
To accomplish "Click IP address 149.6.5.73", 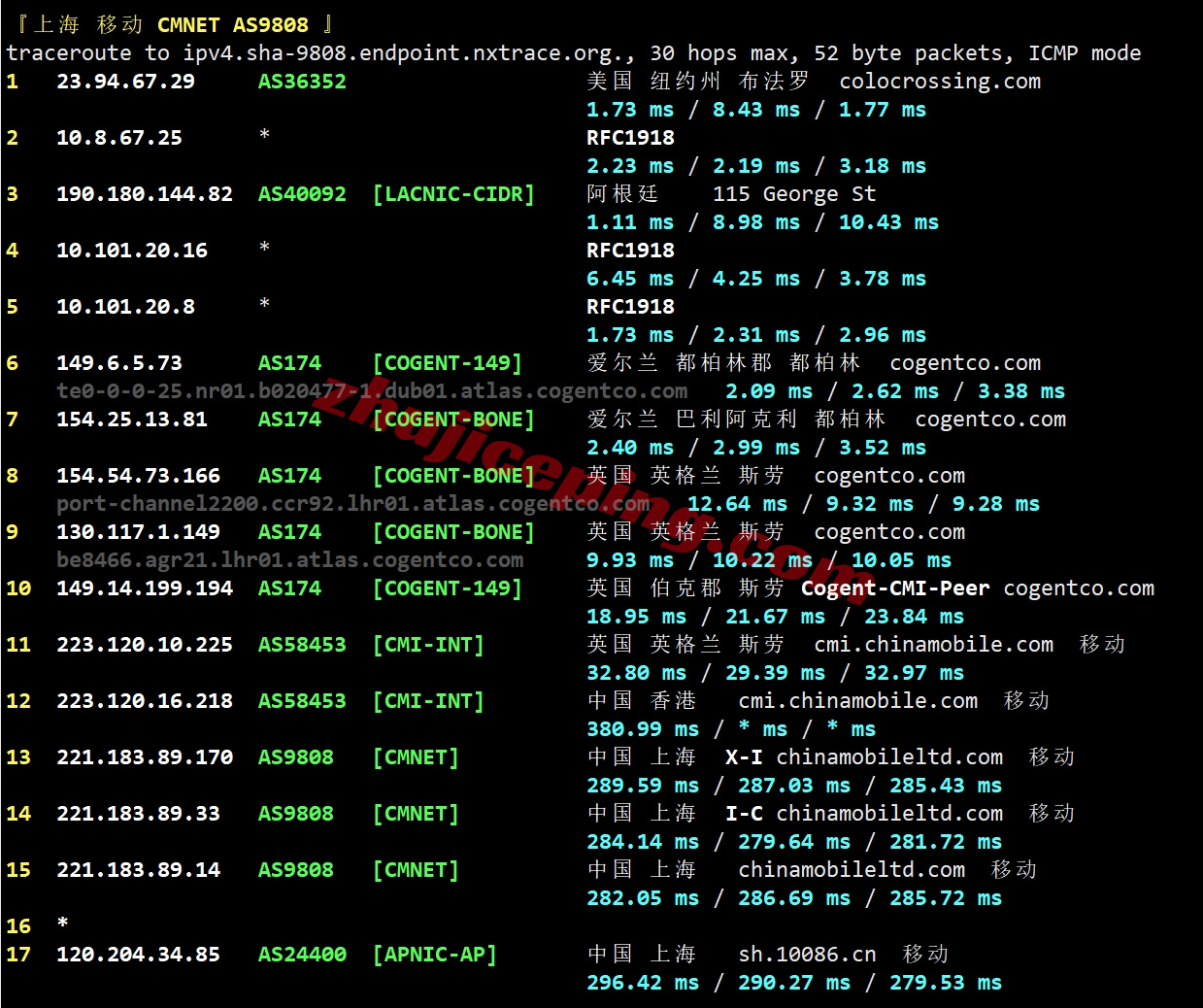I will [x=119, y=363].
